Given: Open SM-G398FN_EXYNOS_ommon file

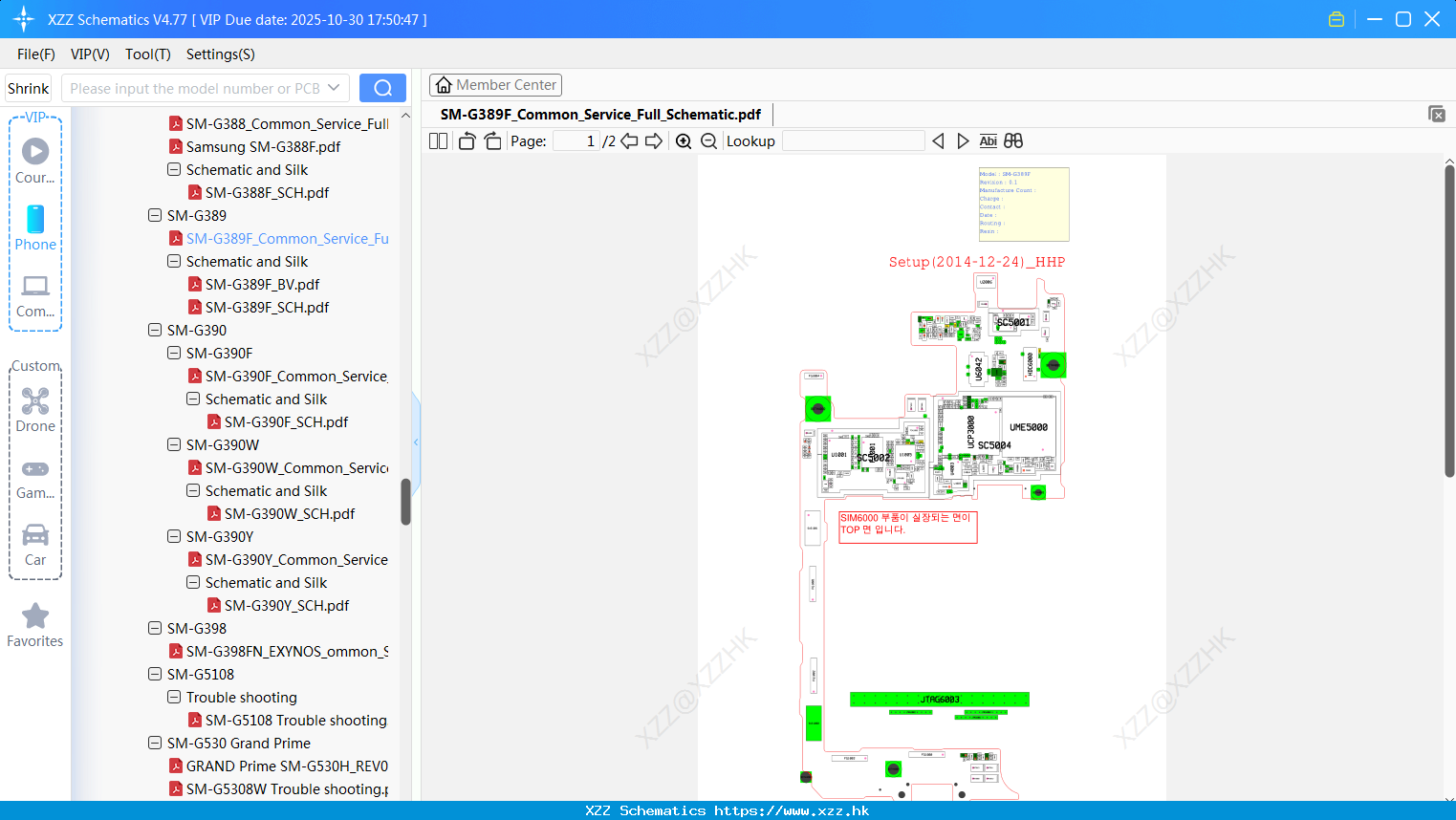Looking at the screenshot, I should tap(278, 652).
